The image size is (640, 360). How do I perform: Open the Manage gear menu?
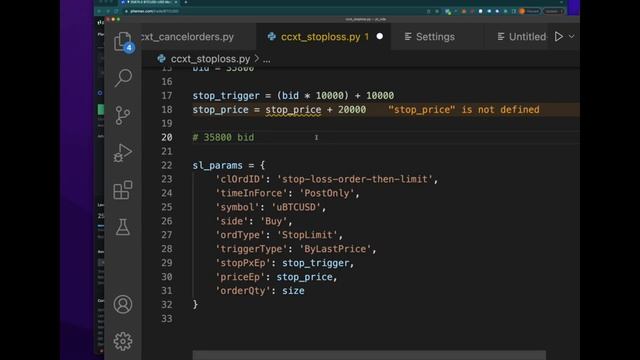(123, 341)
